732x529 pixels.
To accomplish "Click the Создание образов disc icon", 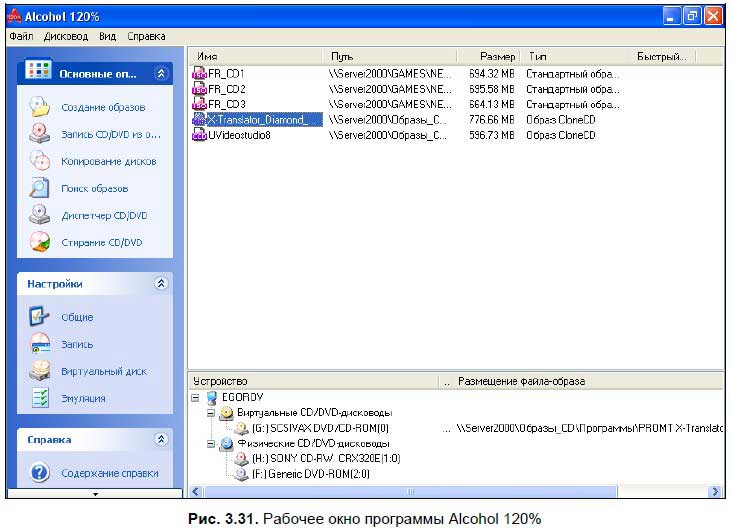I will click(x=40, y=106).
